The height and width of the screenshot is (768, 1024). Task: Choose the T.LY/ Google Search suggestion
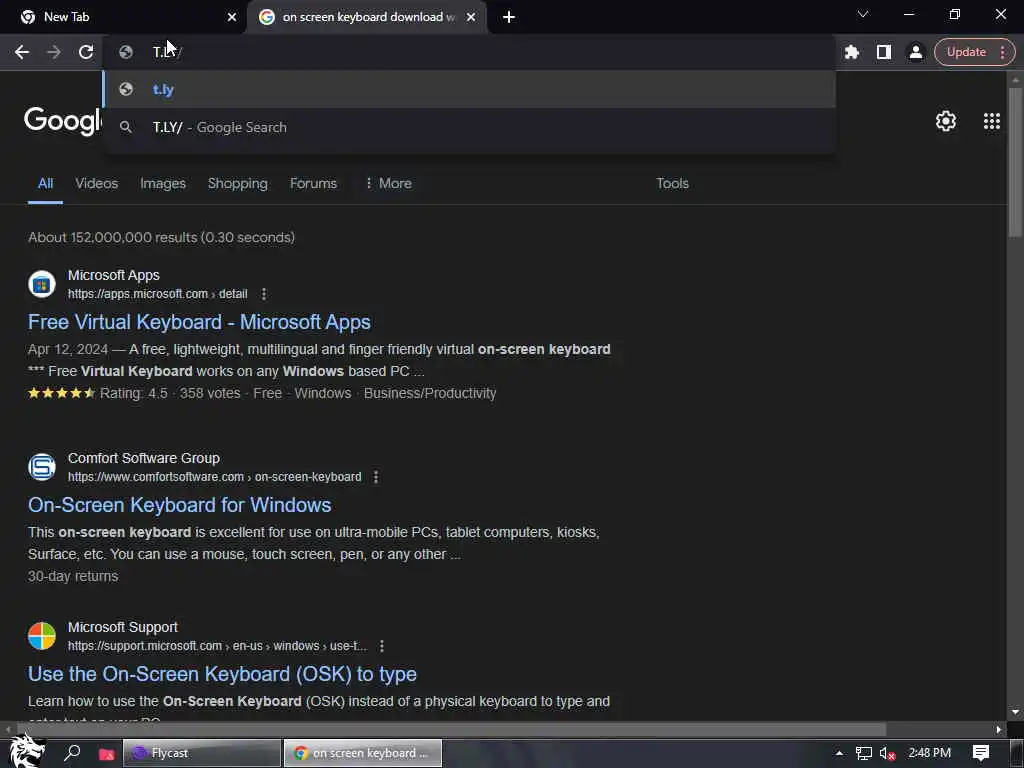(x=469, y=127)
